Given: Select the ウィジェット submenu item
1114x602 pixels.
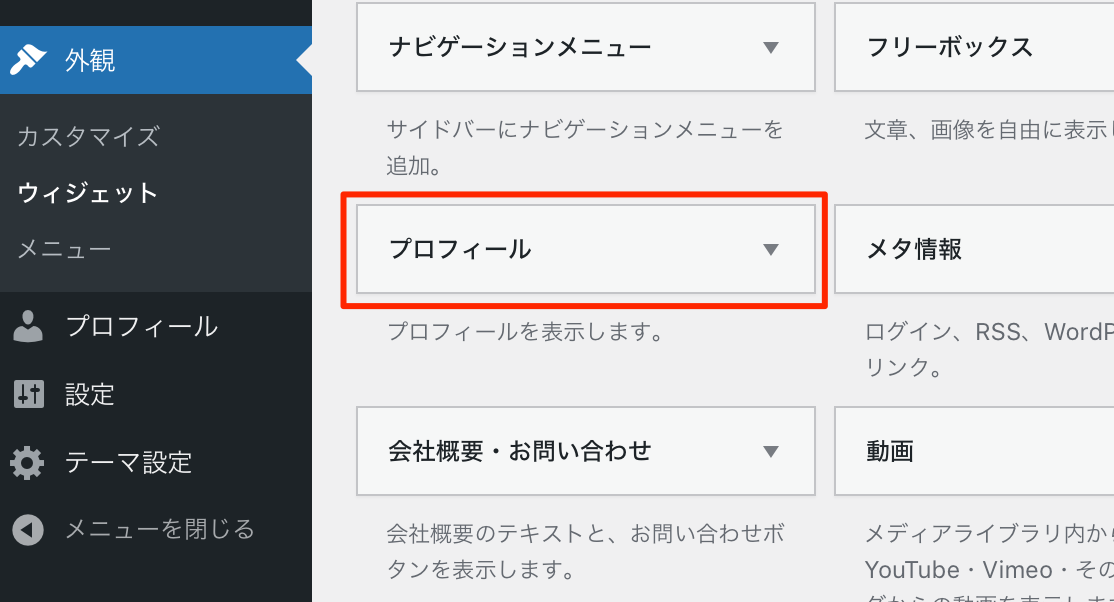Looking at the screenshot, I should point(88,193).
